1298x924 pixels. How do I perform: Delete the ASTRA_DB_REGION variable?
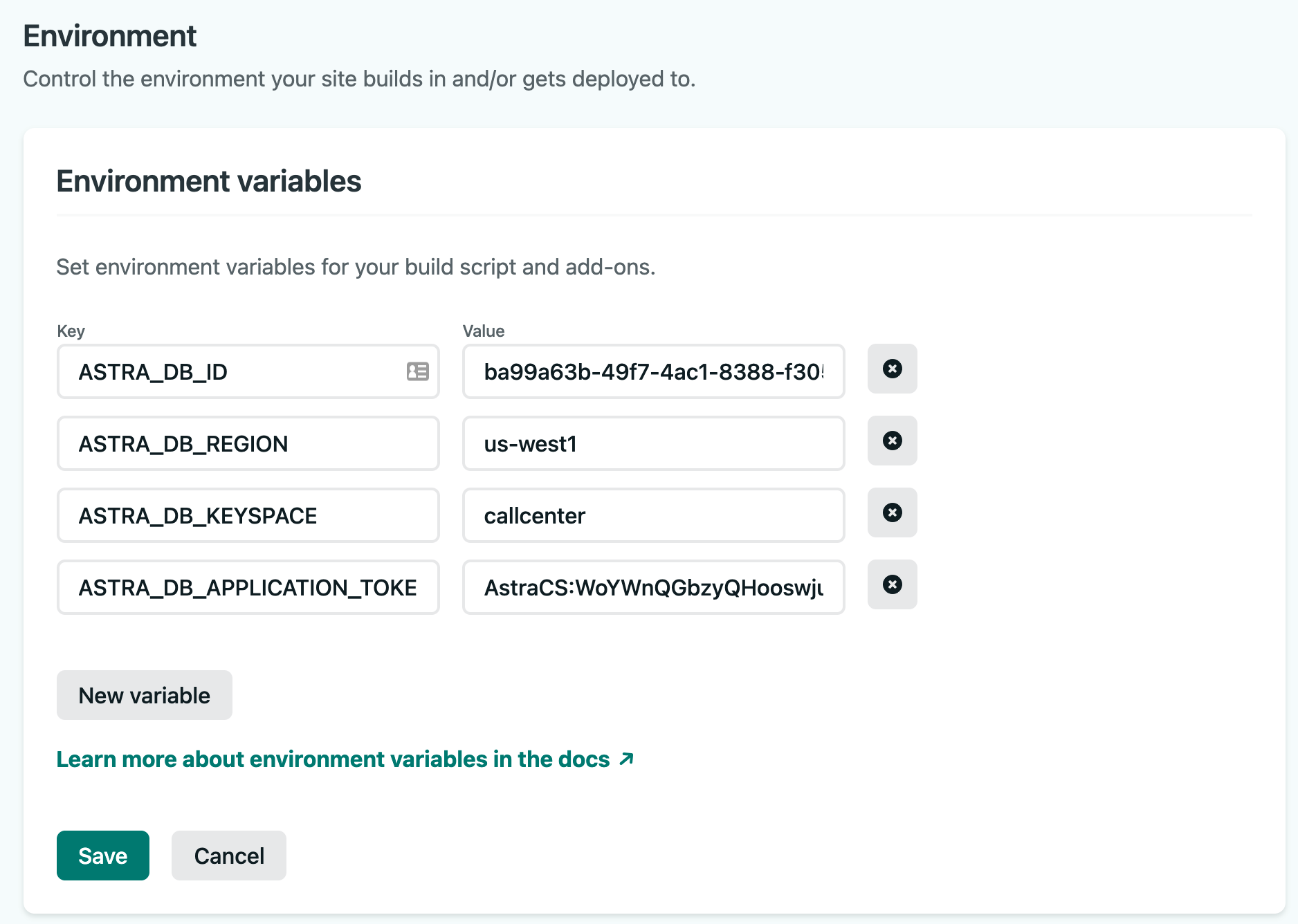coord(892,441)
